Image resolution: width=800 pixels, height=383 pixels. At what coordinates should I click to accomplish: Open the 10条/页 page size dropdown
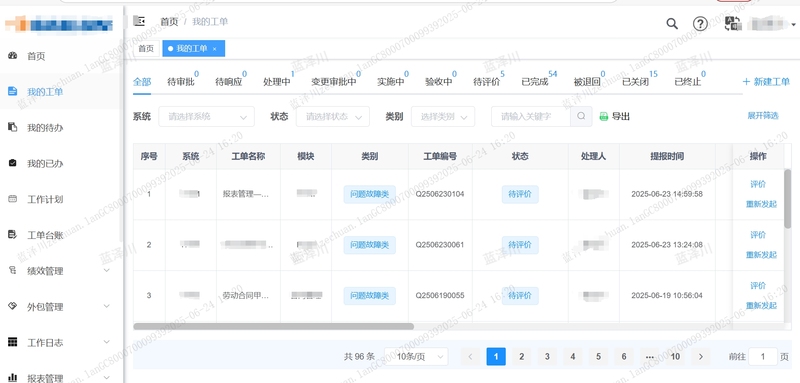coord(416,356)
